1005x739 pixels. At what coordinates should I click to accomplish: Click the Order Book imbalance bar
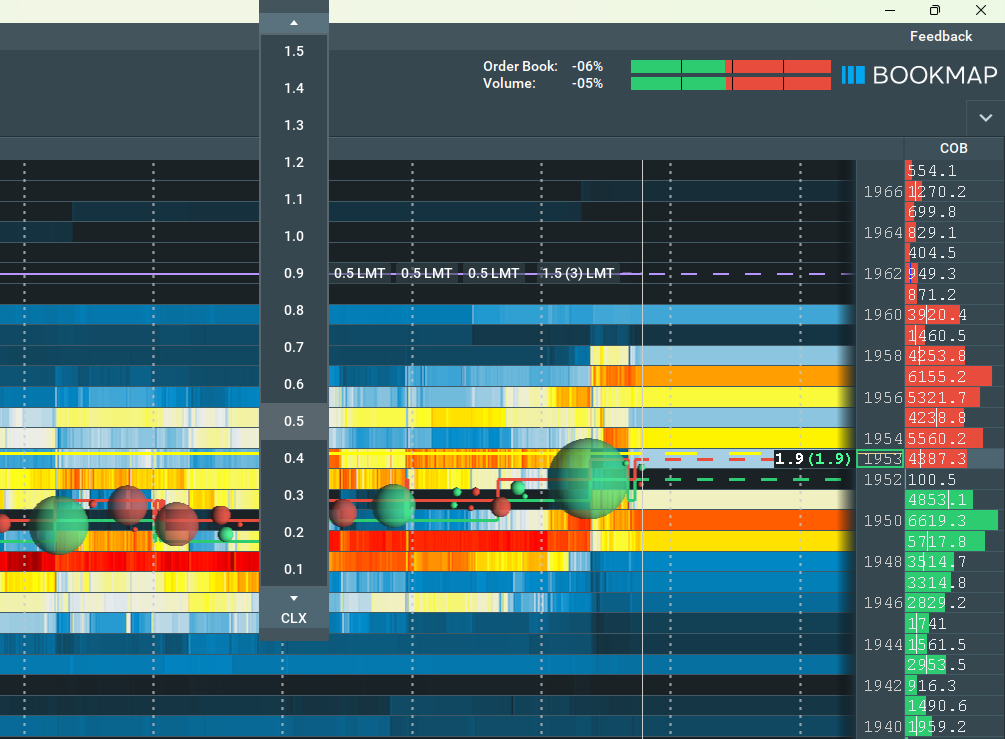730,66
